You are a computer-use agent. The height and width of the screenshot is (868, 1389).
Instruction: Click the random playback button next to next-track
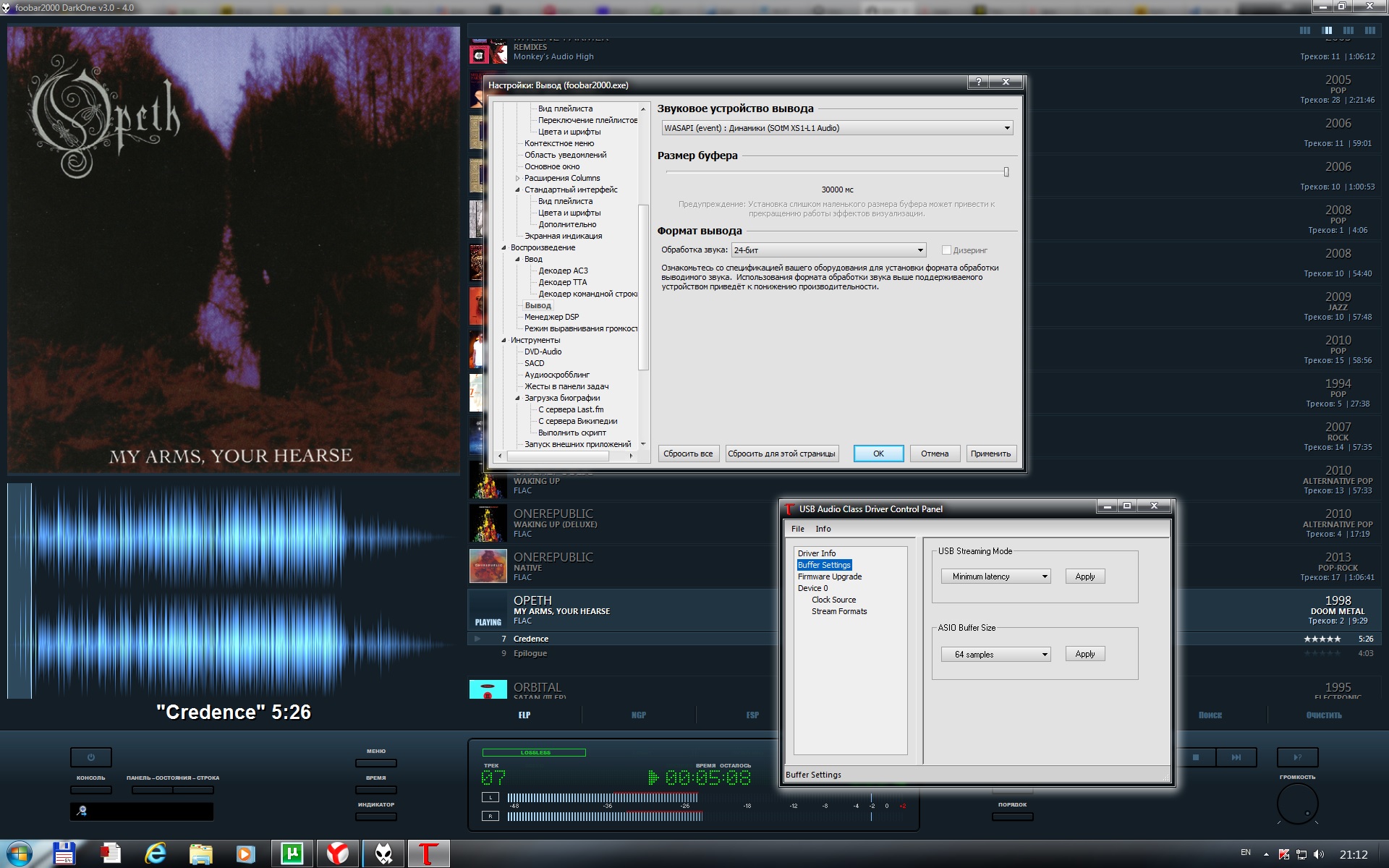coord(1297,757)
